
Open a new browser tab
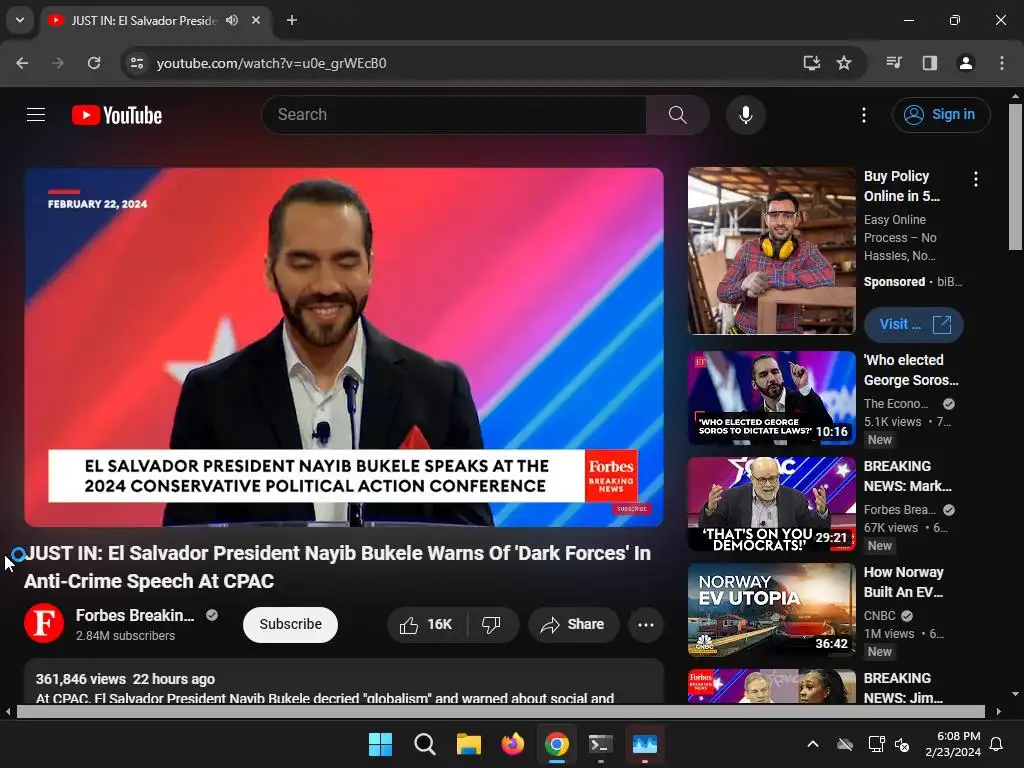tap(292, 20)
